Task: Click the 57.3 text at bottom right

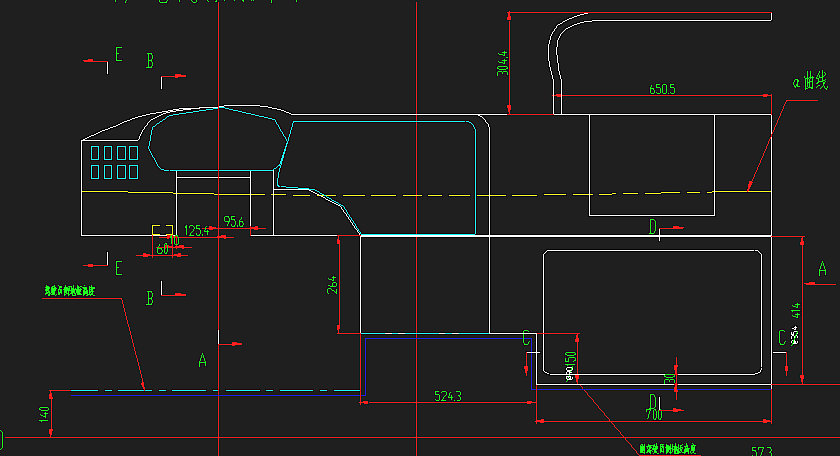Action: coord(762,451)
